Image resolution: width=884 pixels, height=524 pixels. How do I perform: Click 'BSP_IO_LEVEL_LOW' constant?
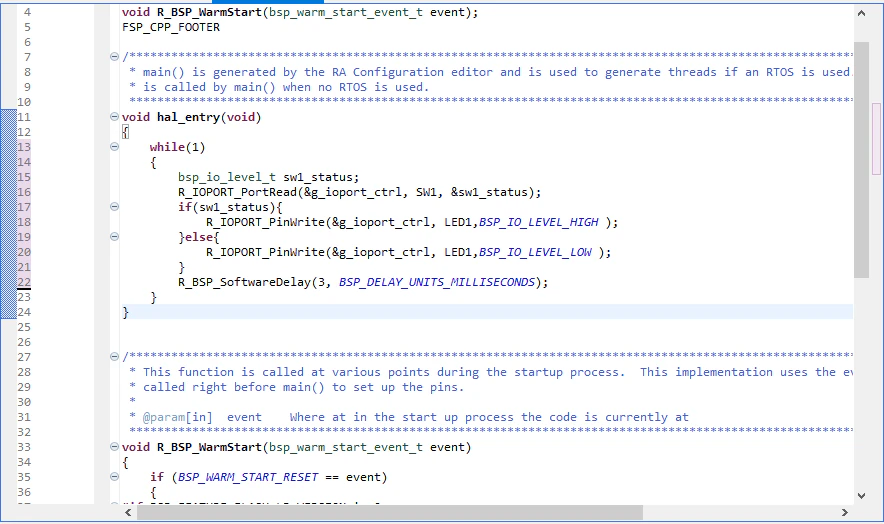pos(535,252)
